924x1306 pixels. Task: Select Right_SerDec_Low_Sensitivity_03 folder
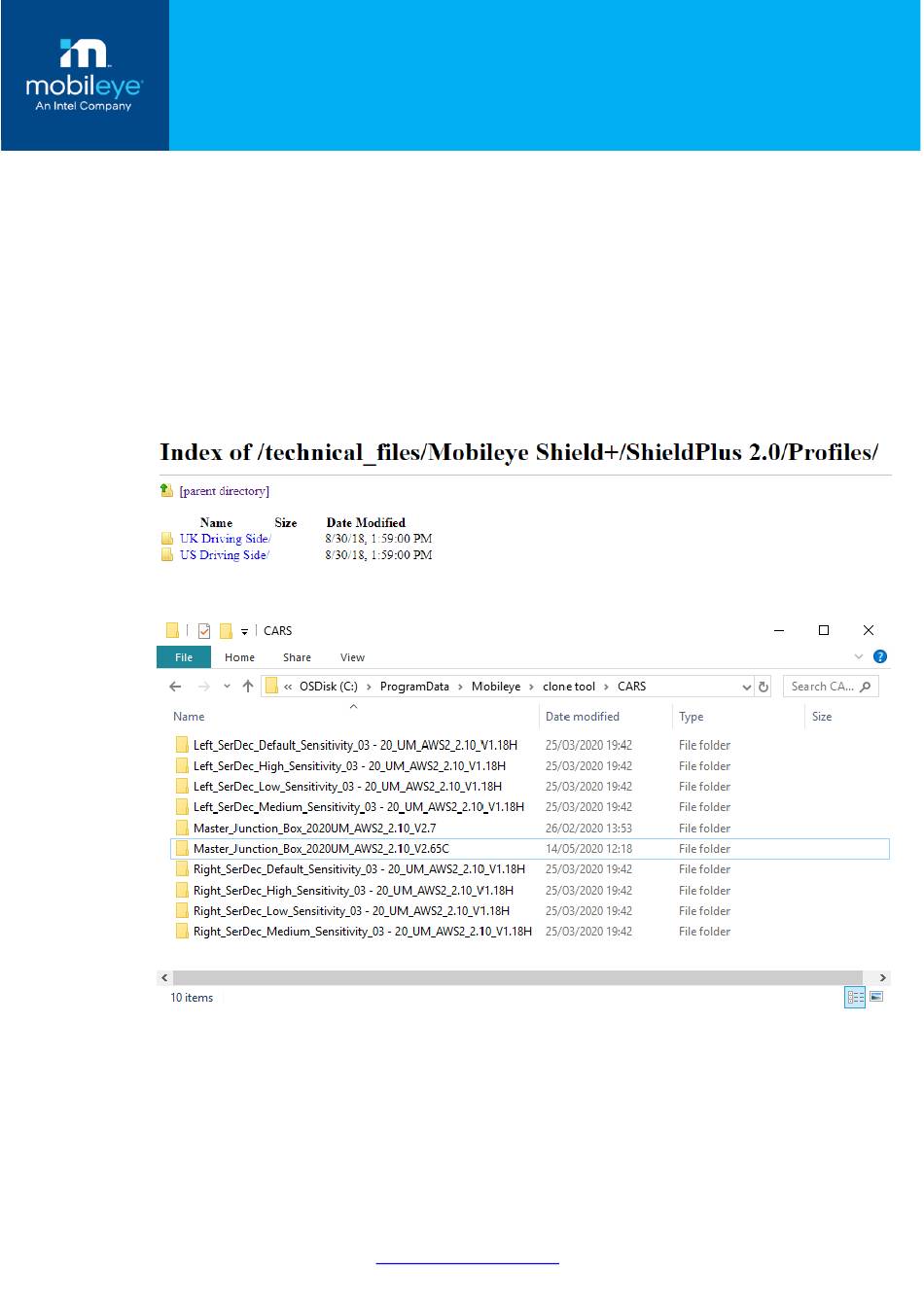(x=351, y=911)
